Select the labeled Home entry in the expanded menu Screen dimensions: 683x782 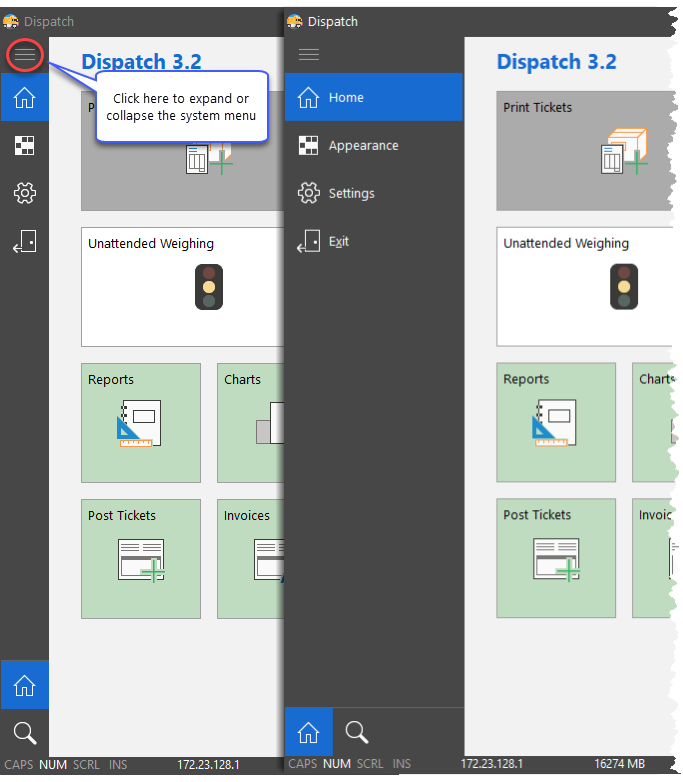[374, 98]
